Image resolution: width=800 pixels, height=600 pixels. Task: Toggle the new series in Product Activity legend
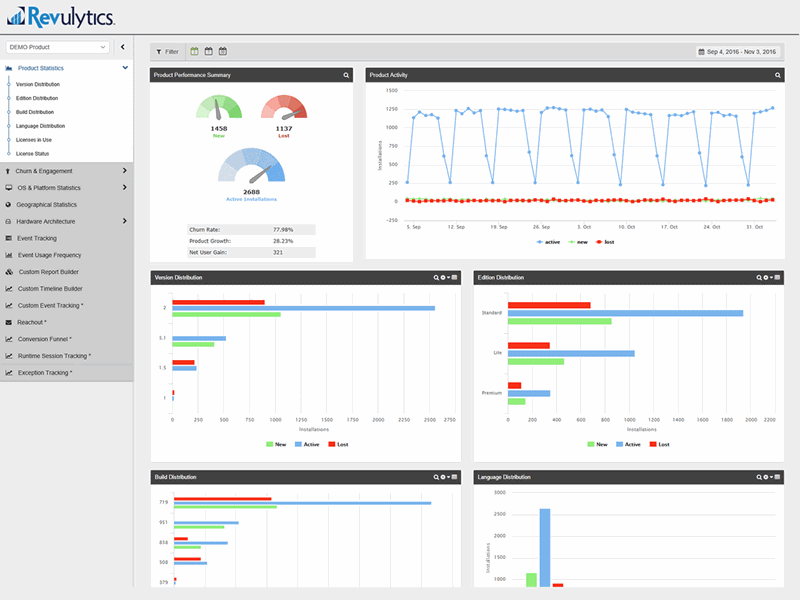578,242
